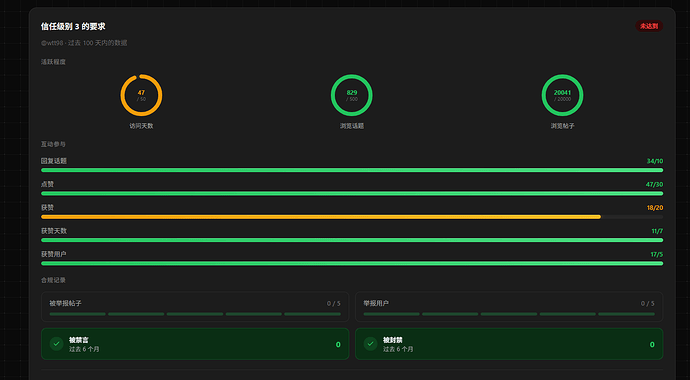Viewport: 690px width, 380px height.
Task: Click the red 未达到 status badge
Action: pyautogui.click(x=649, y=26)
